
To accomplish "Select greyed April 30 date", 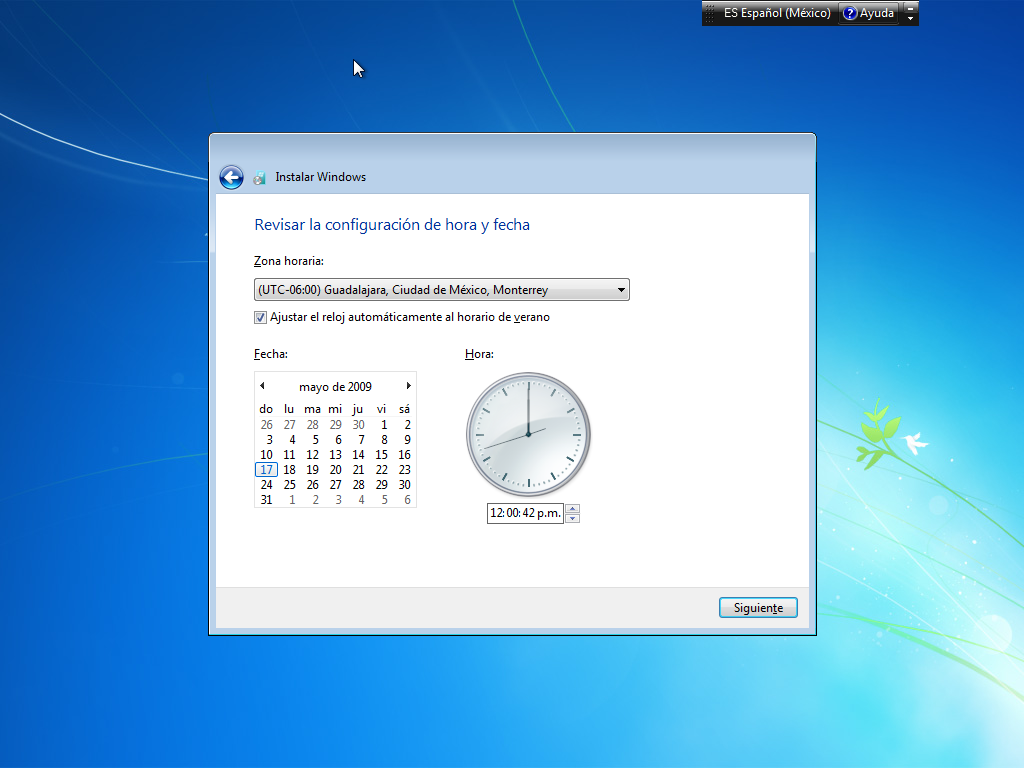I will click(359, 424).
